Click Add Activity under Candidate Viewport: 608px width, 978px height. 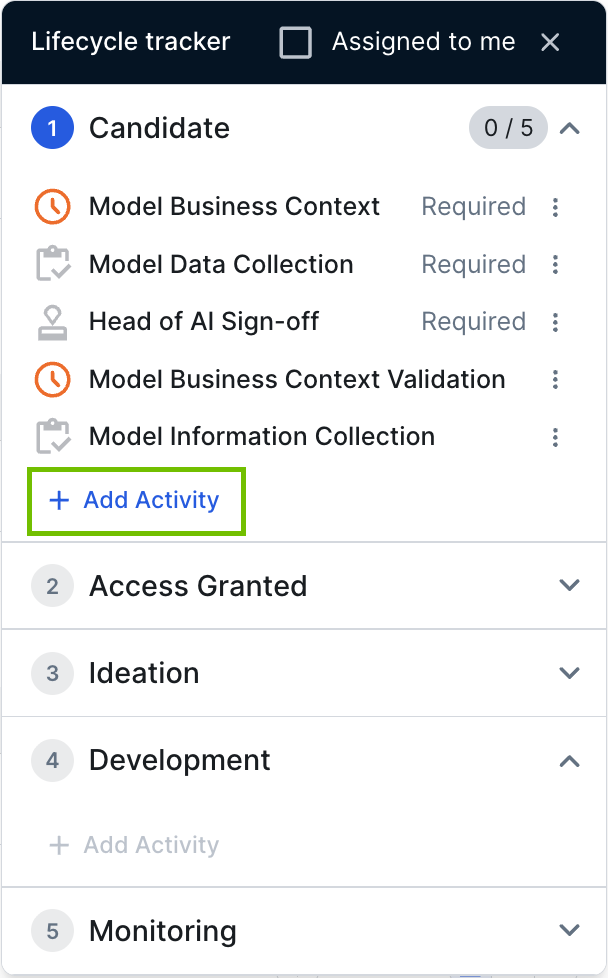coord(135,500)
